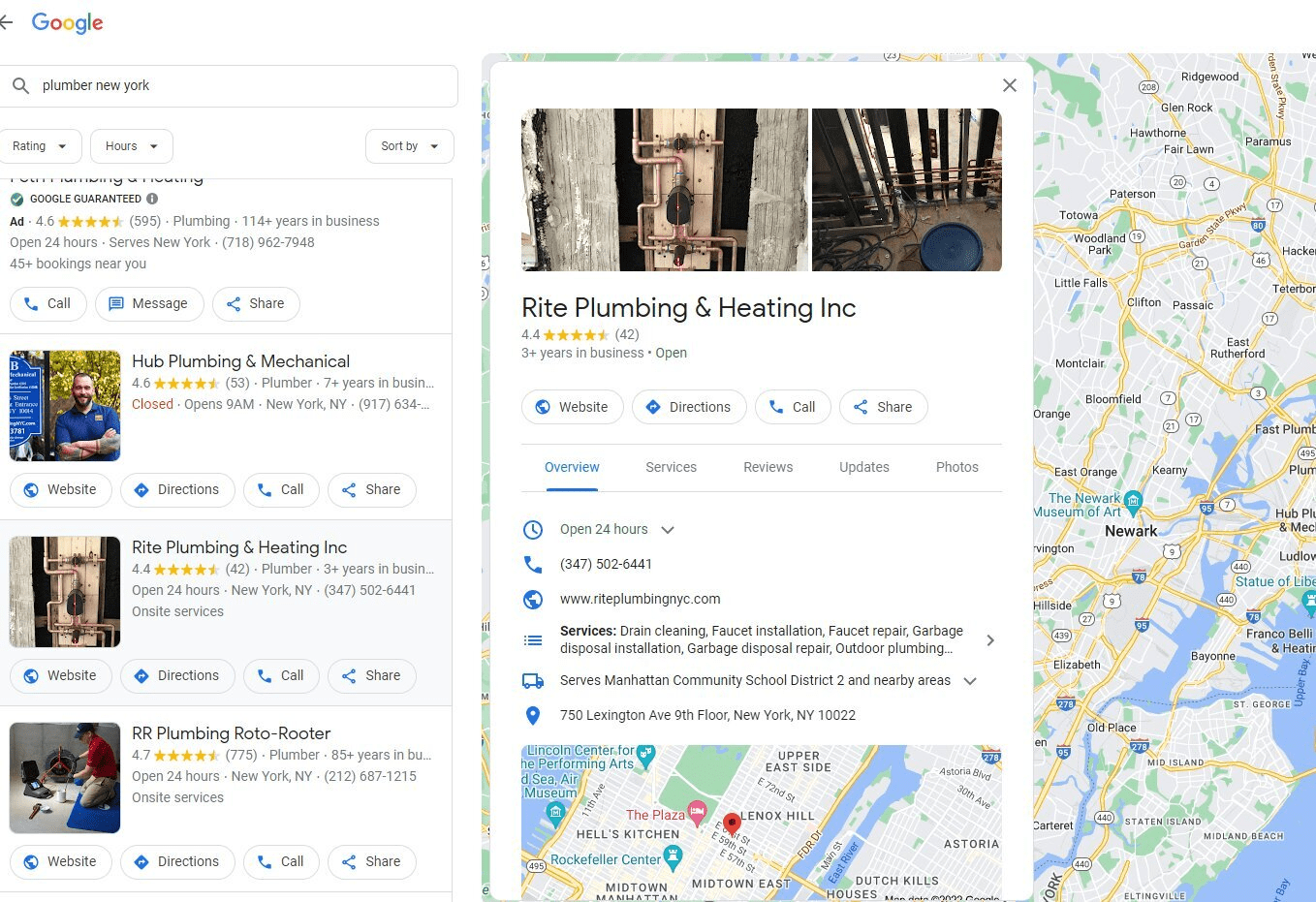
Task: Click the location pin beside 750 Lexington Ave
Action: click(x=533, y=716)
